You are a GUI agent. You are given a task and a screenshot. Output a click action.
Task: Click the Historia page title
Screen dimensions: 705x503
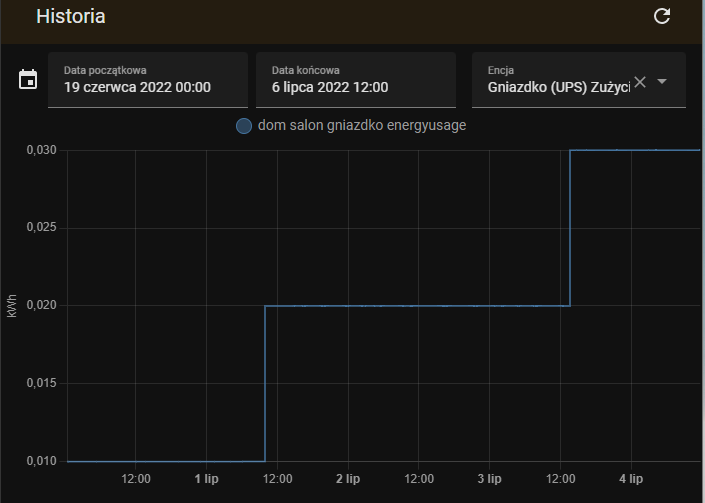point(71,17)
